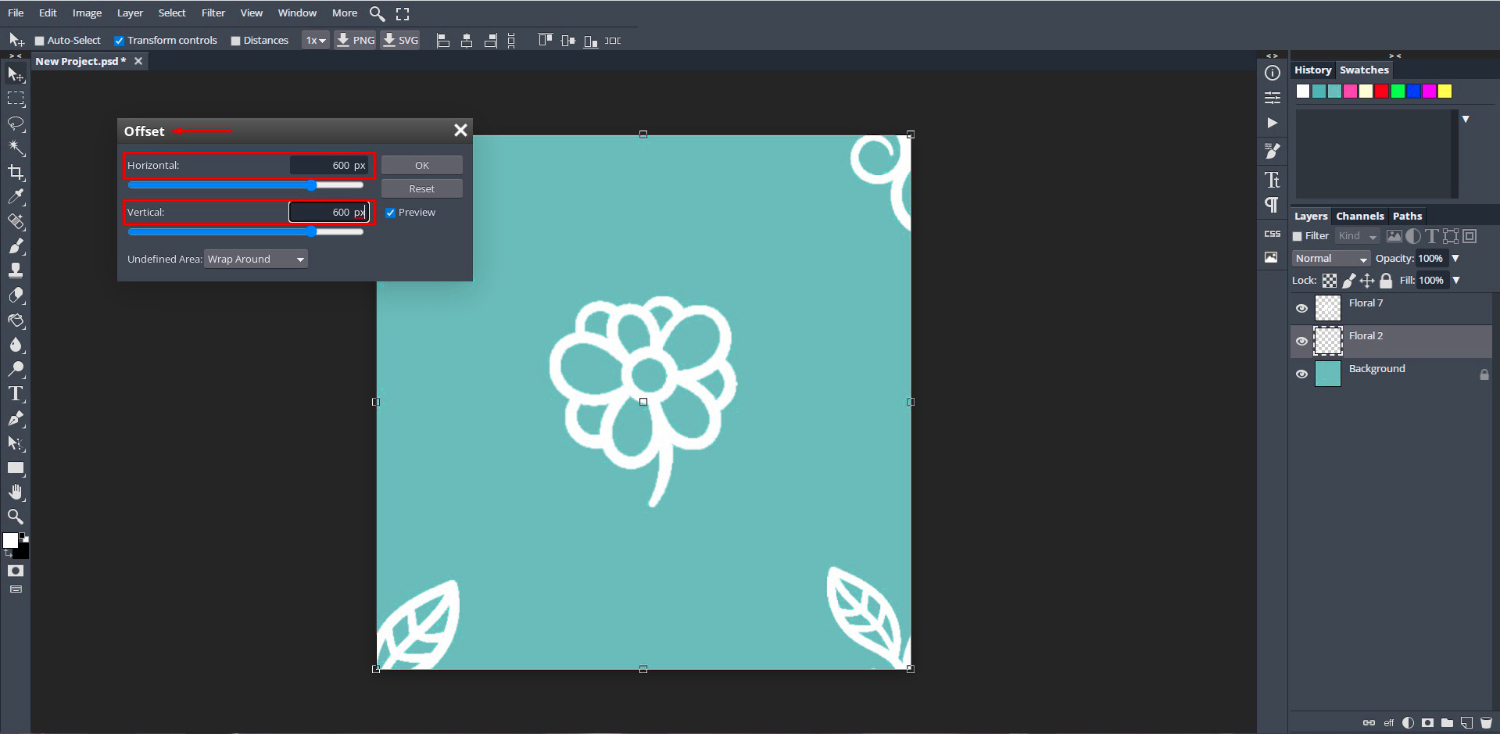Align left edges in the options bar
The height and width of the screenshot is (734, 1500).
(443, 41)
